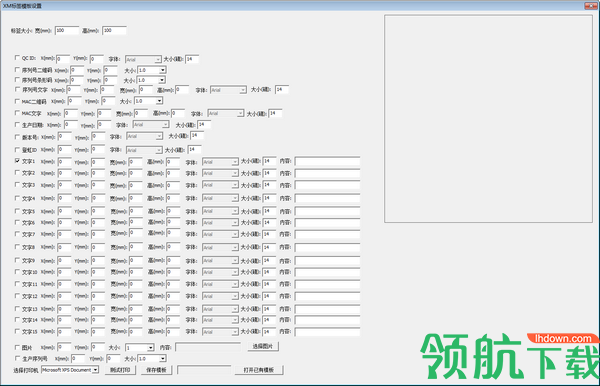This screenshot has width=600, height=386.
Task: Enable the QC ID checkbox
Action: (17, 58)
